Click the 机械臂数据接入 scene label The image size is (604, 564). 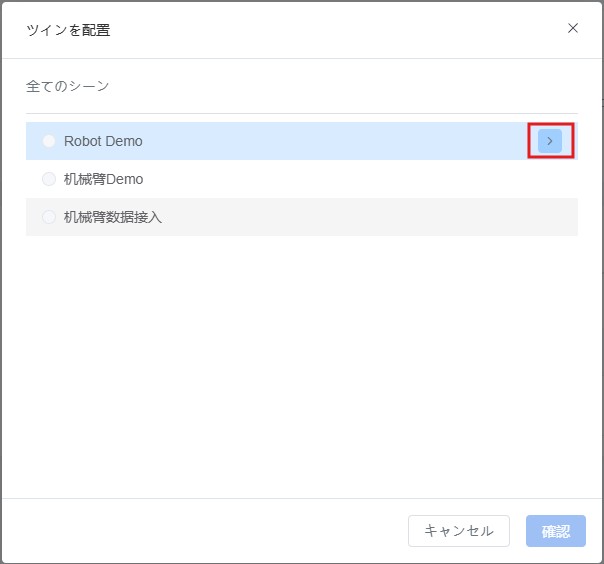tap(112, 217)
